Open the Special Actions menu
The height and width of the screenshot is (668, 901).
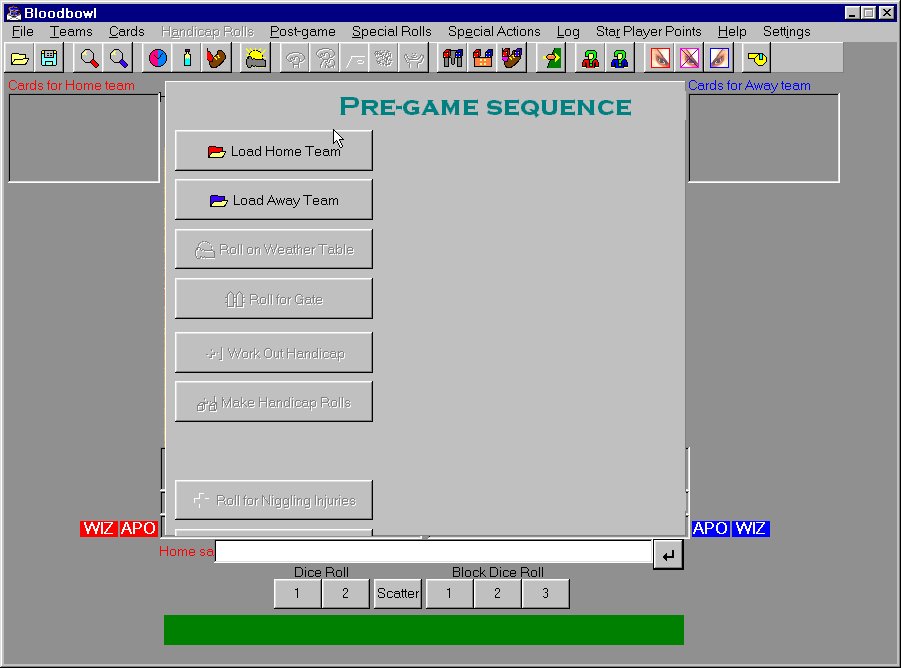click(x=494, y=32)
